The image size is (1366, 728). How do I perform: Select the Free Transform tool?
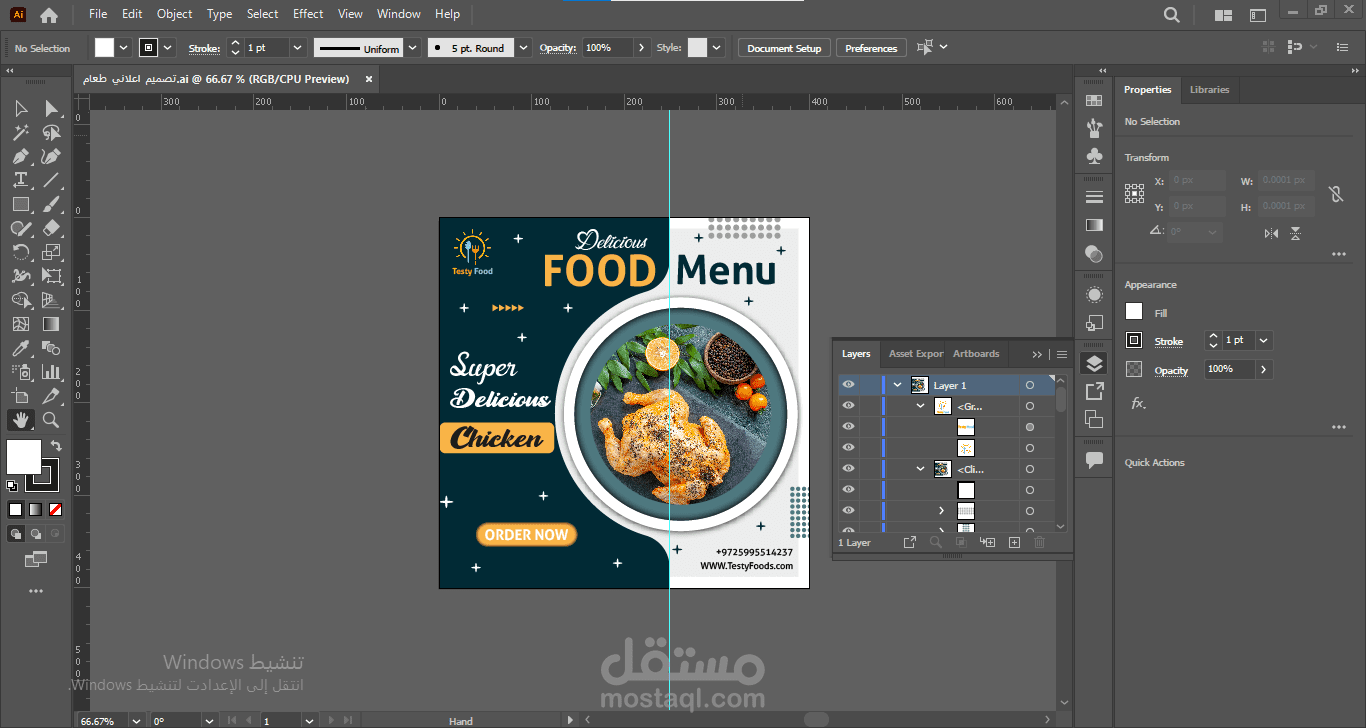point(51,276)
